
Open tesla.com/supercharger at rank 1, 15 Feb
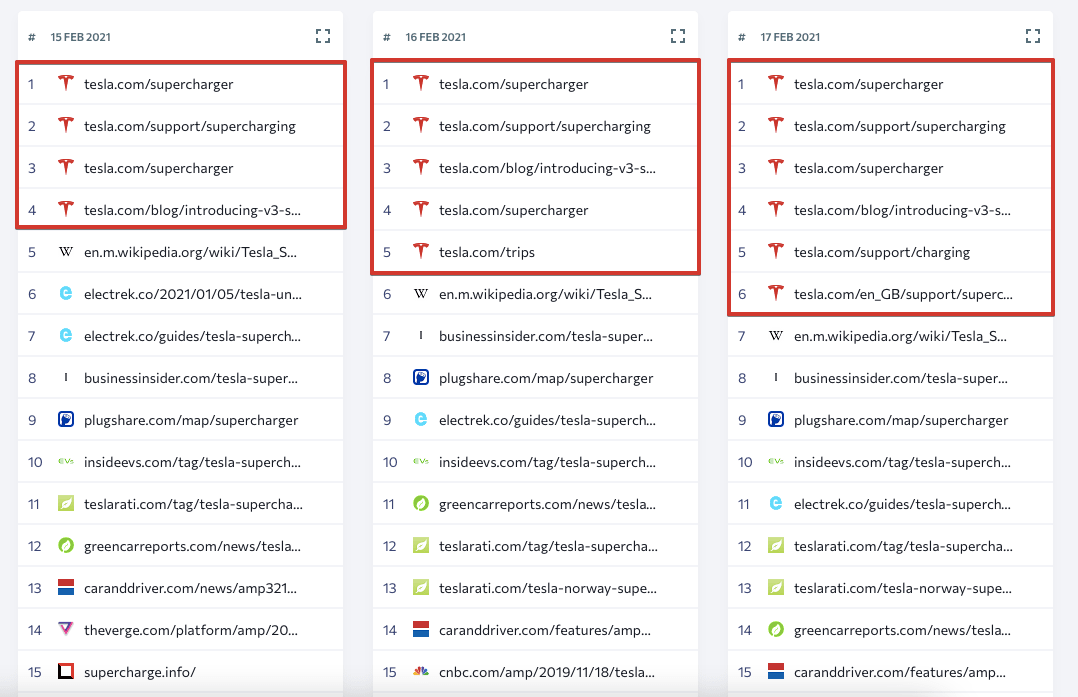158,85
